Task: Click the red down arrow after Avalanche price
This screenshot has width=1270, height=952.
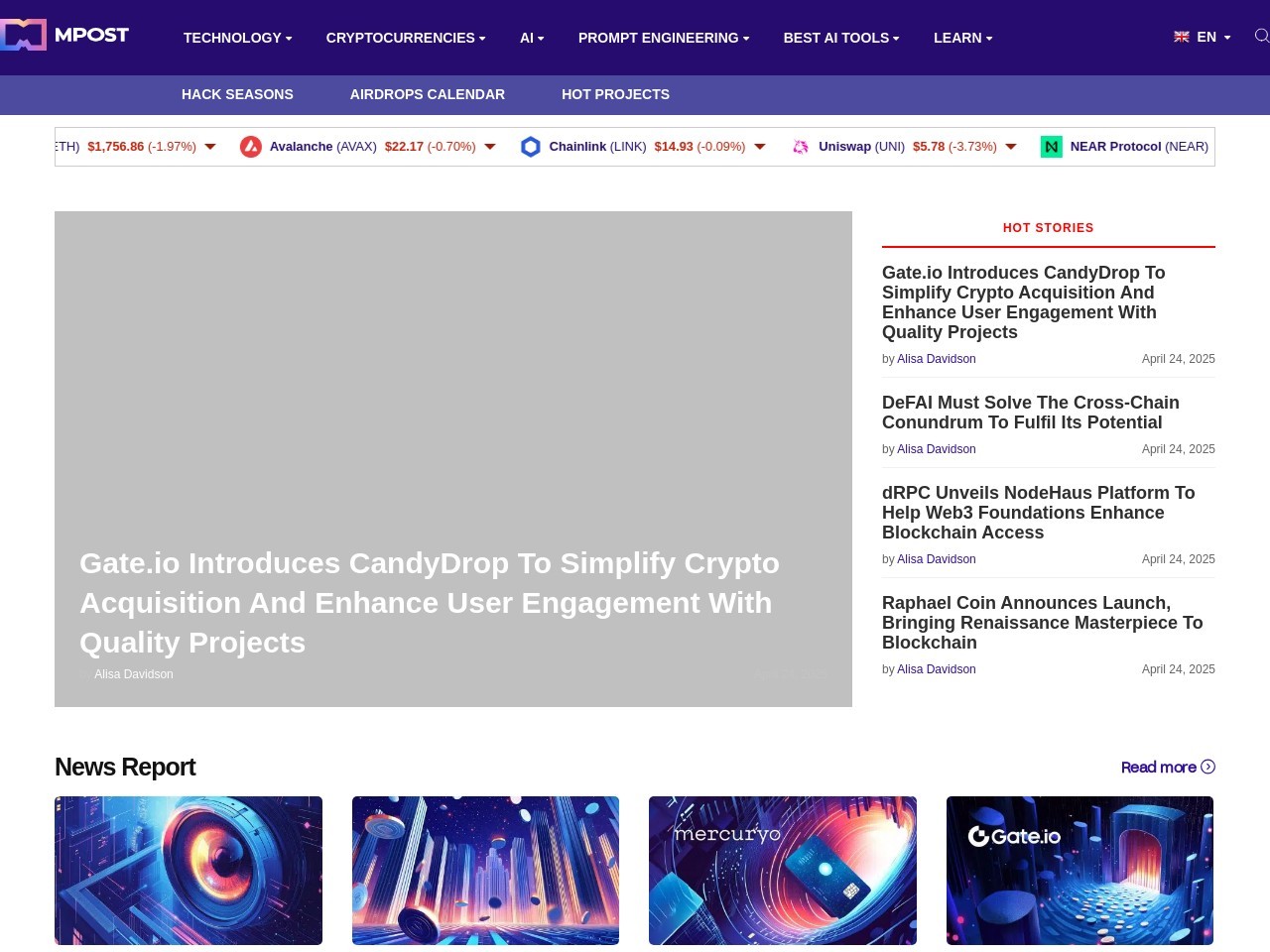Action: tap(490, 147)
